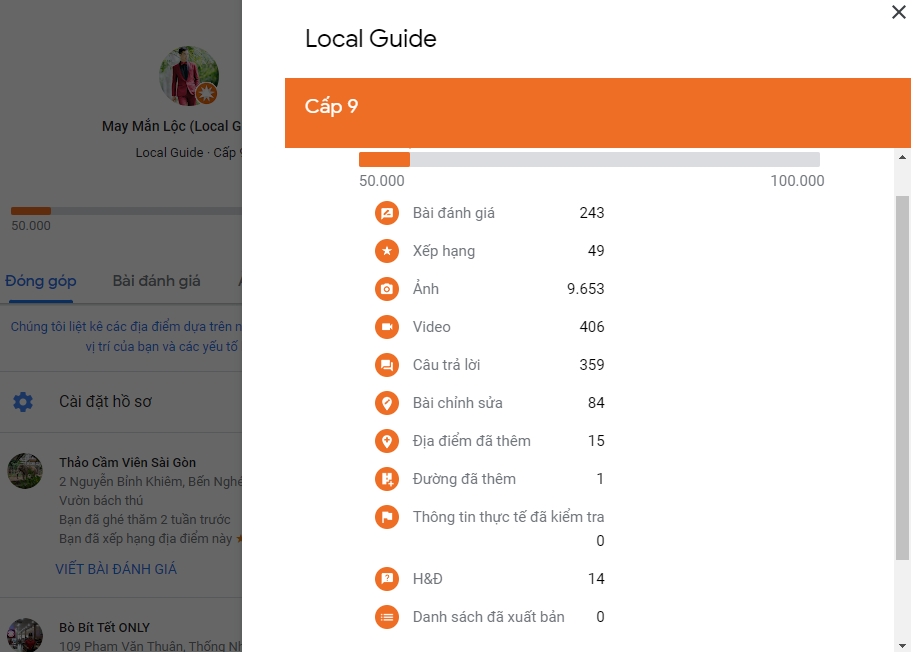This screenshot has width=921, height=652.
Task: Click the Danh sách đã xuất bản icon
Action: click(386, 617)
